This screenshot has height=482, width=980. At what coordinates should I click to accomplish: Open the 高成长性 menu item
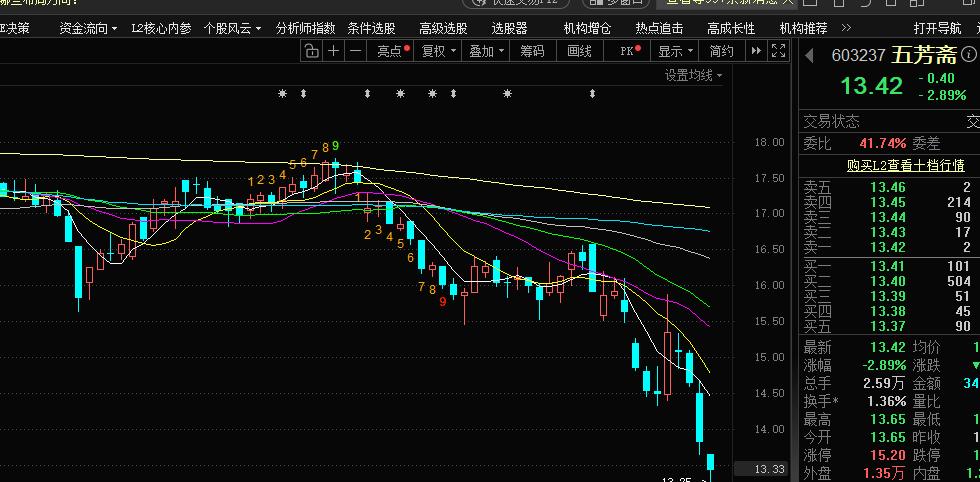click(x=731, y=28)
